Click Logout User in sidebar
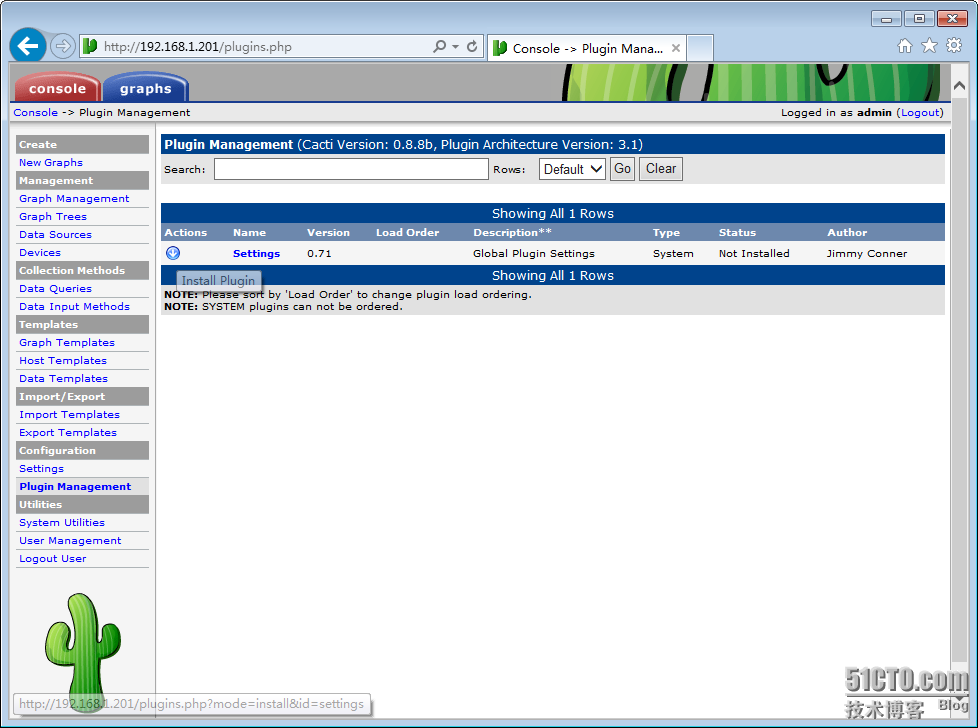978x728 pixels. pos(52,559)
